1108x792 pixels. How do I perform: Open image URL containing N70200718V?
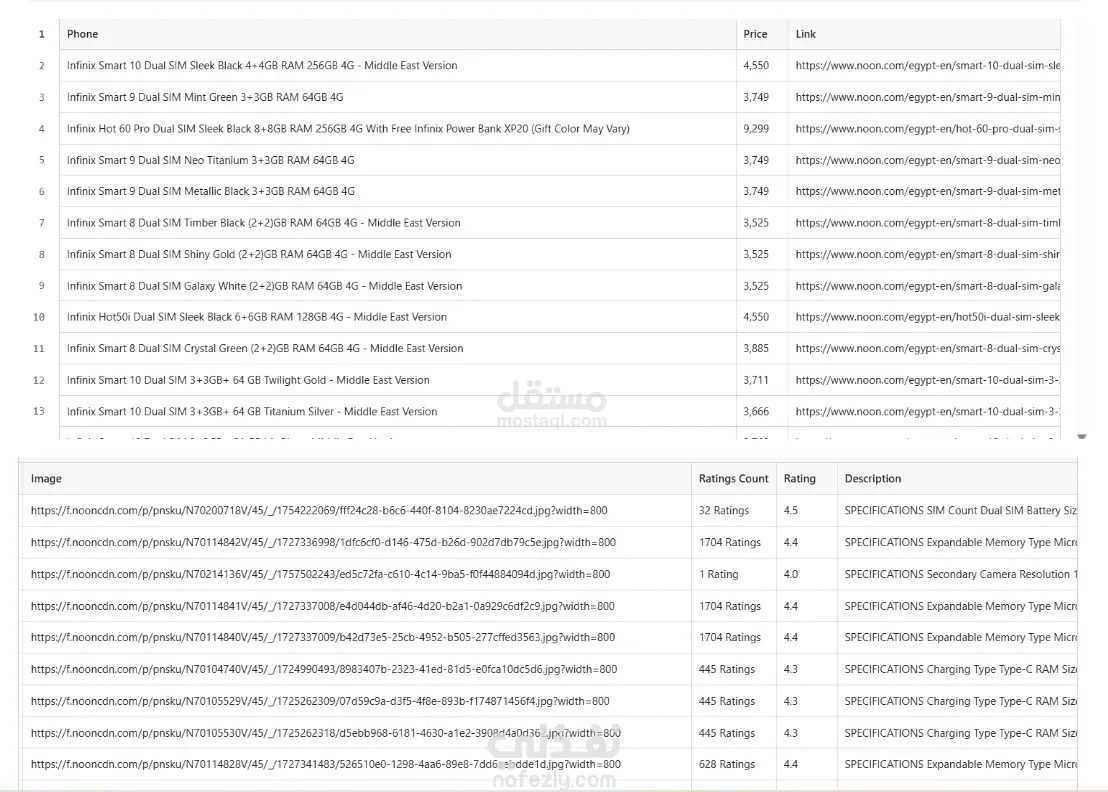coord(319,510)
